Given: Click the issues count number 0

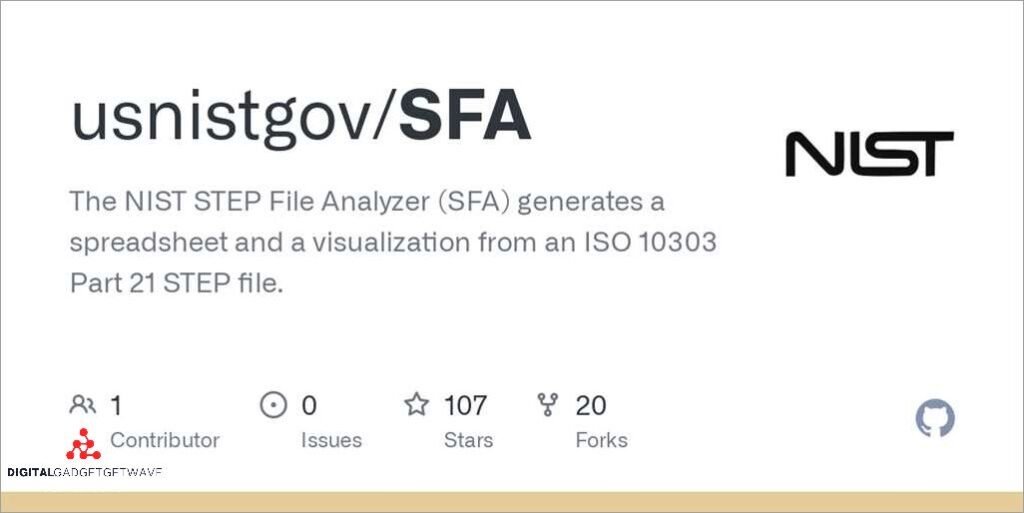Looking at the screenshot, I should (309, 405).
